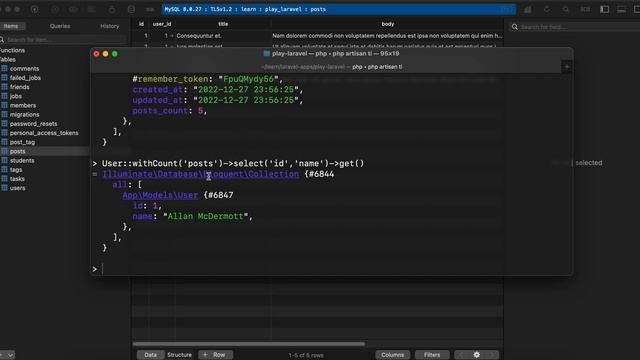Select the password_resets table
This screenshot has width=640, height=360.
click(x=33, y=124)
